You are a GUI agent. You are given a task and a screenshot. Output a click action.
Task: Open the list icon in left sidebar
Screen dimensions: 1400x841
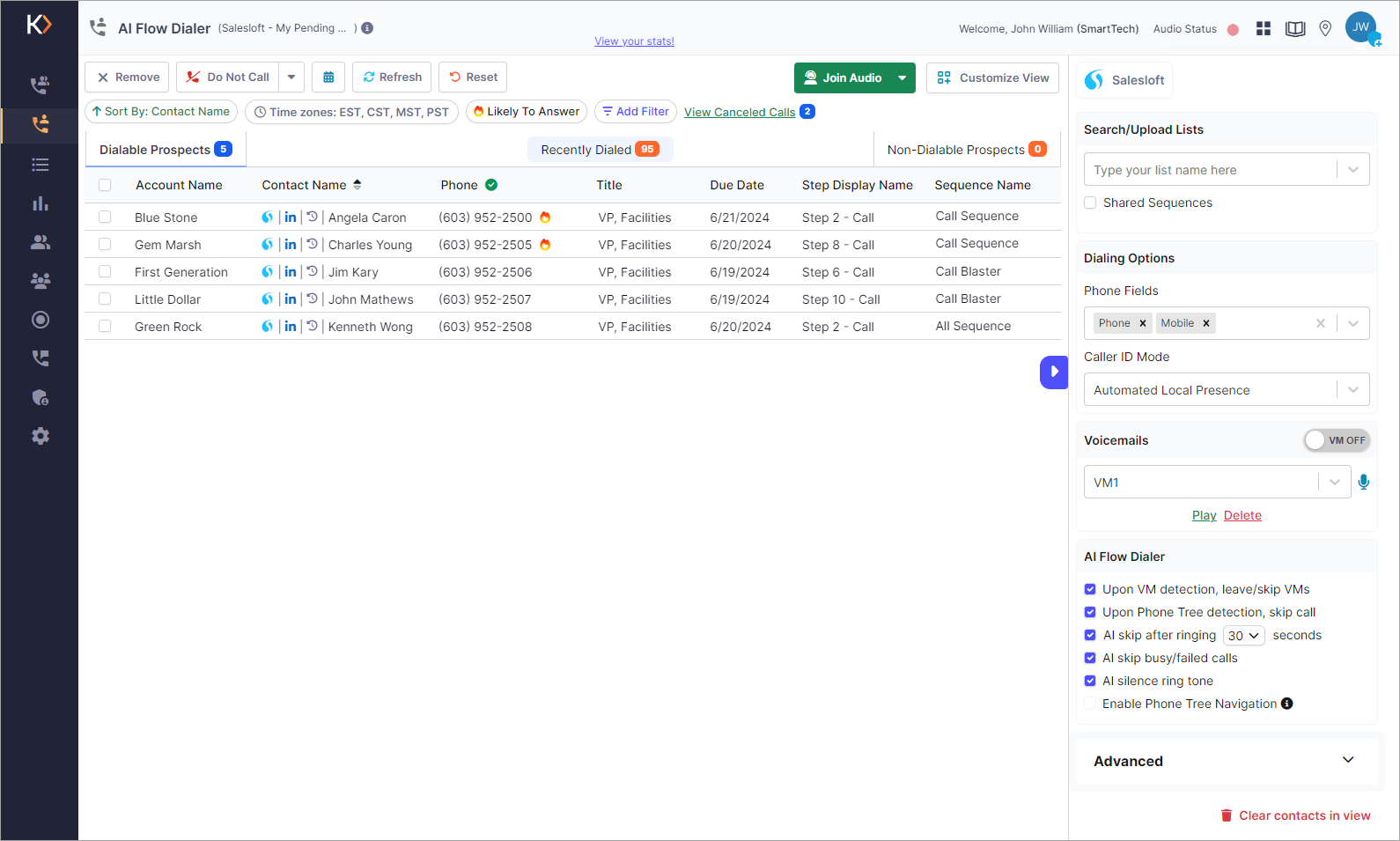point(40,165)
